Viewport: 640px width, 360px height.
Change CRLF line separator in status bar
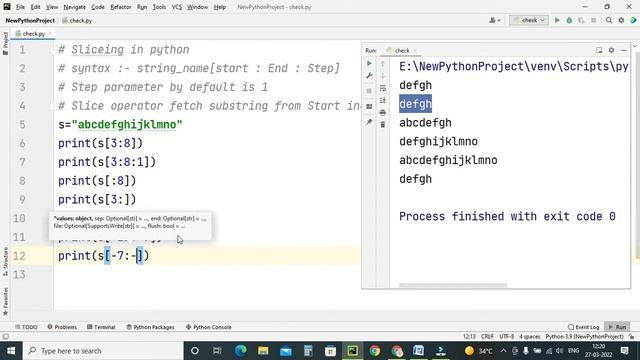pyautogui.click(x=487, y=337)
